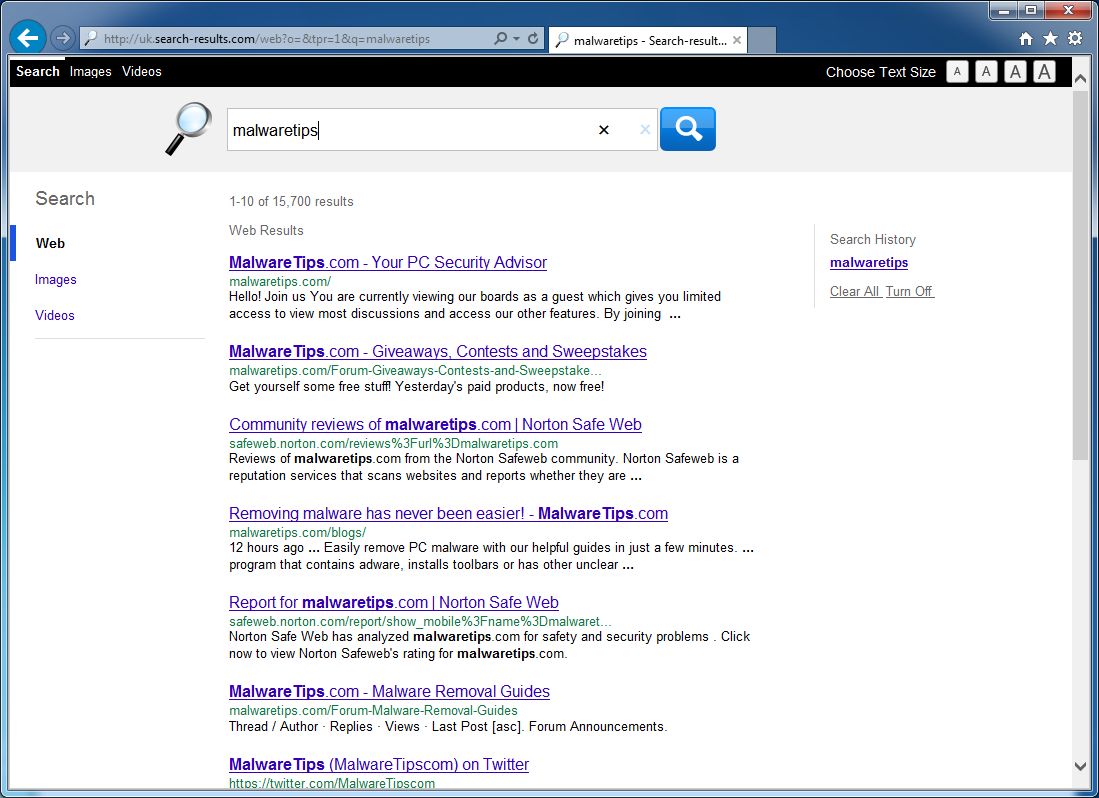Select Images in the top black bar
The height and width of the screenshot is (798, 1099).
click(90, 71)
